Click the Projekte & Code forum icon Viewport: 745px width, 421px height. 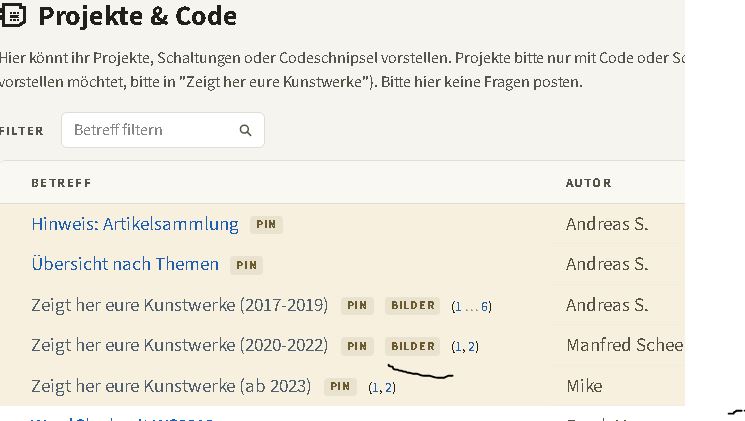pyautogui.click(x=13, y=16)
